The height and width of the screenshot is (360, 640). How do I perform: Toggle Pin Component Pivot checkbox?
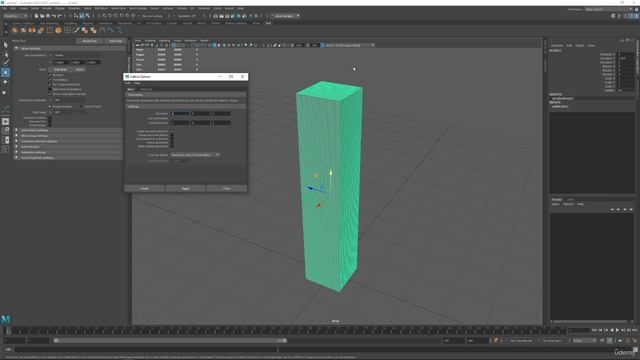coord(51,84)
